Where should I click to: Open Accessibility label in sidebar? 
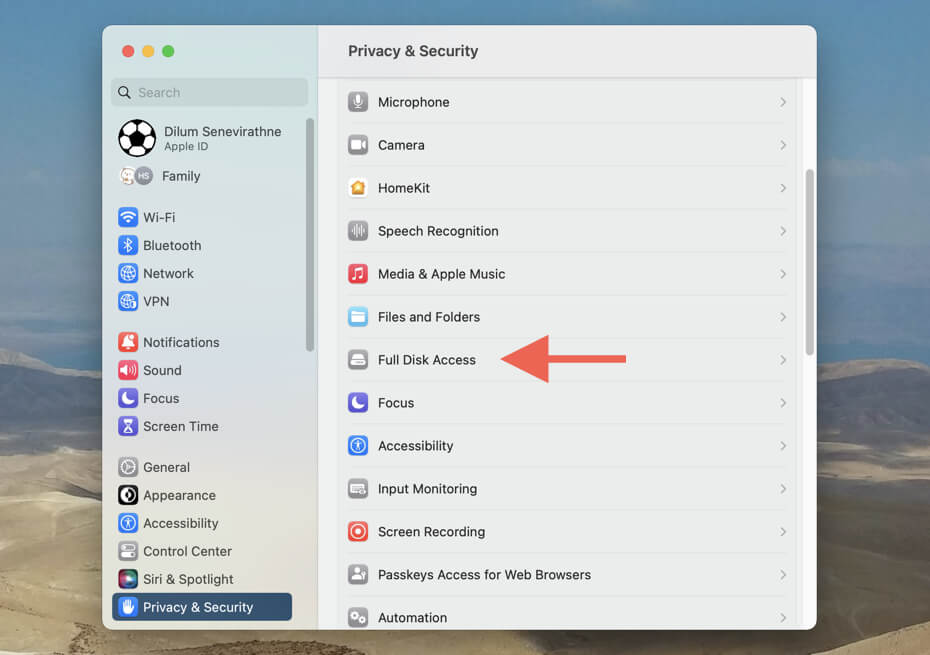180,523
